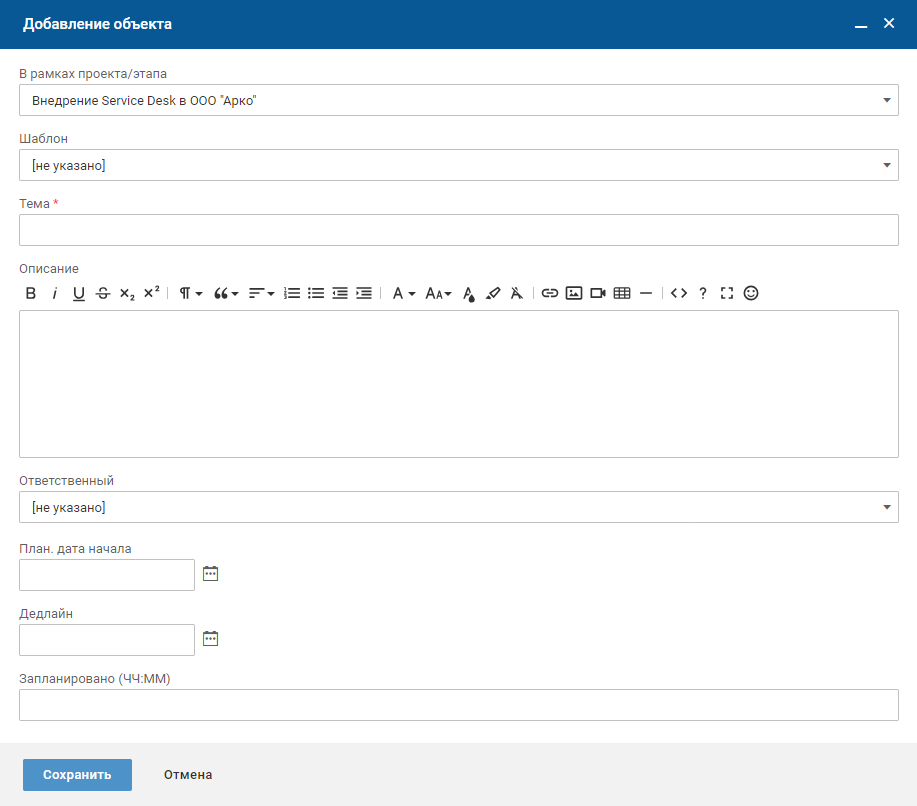Insert a numbered list
917x806 pixels.
pos(292,293)
